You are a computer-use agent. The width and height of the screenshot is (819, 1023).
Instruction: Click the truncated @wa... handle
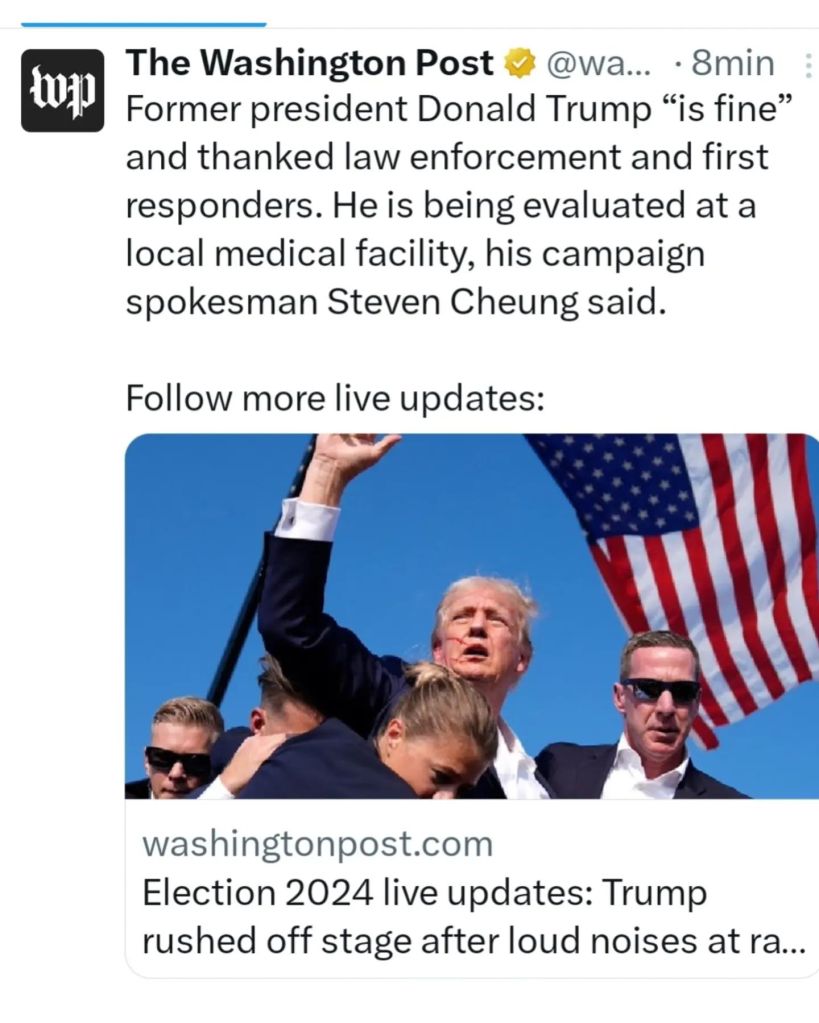tap(597, 64)
